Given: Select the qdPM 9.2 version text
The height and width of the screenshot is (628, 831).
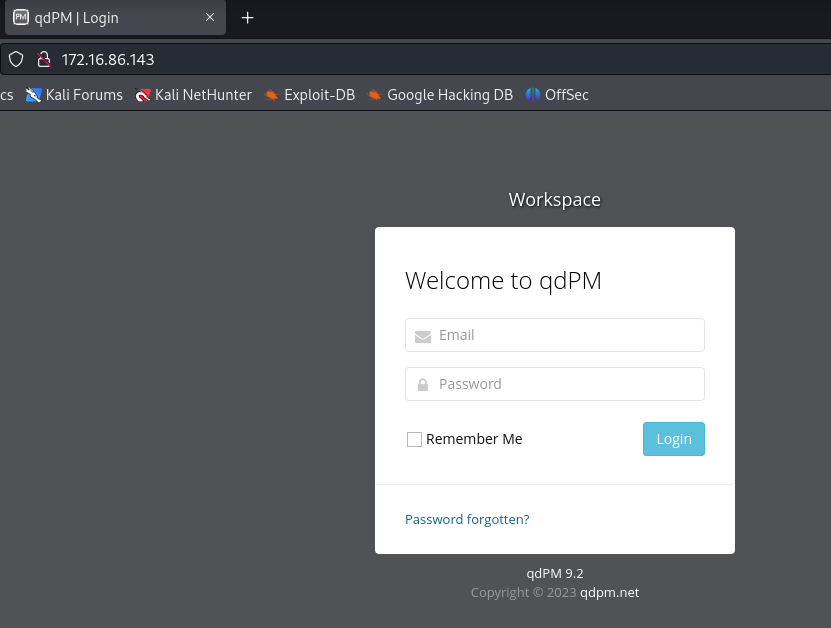Looking at the screenshot, I should point(555,573).
